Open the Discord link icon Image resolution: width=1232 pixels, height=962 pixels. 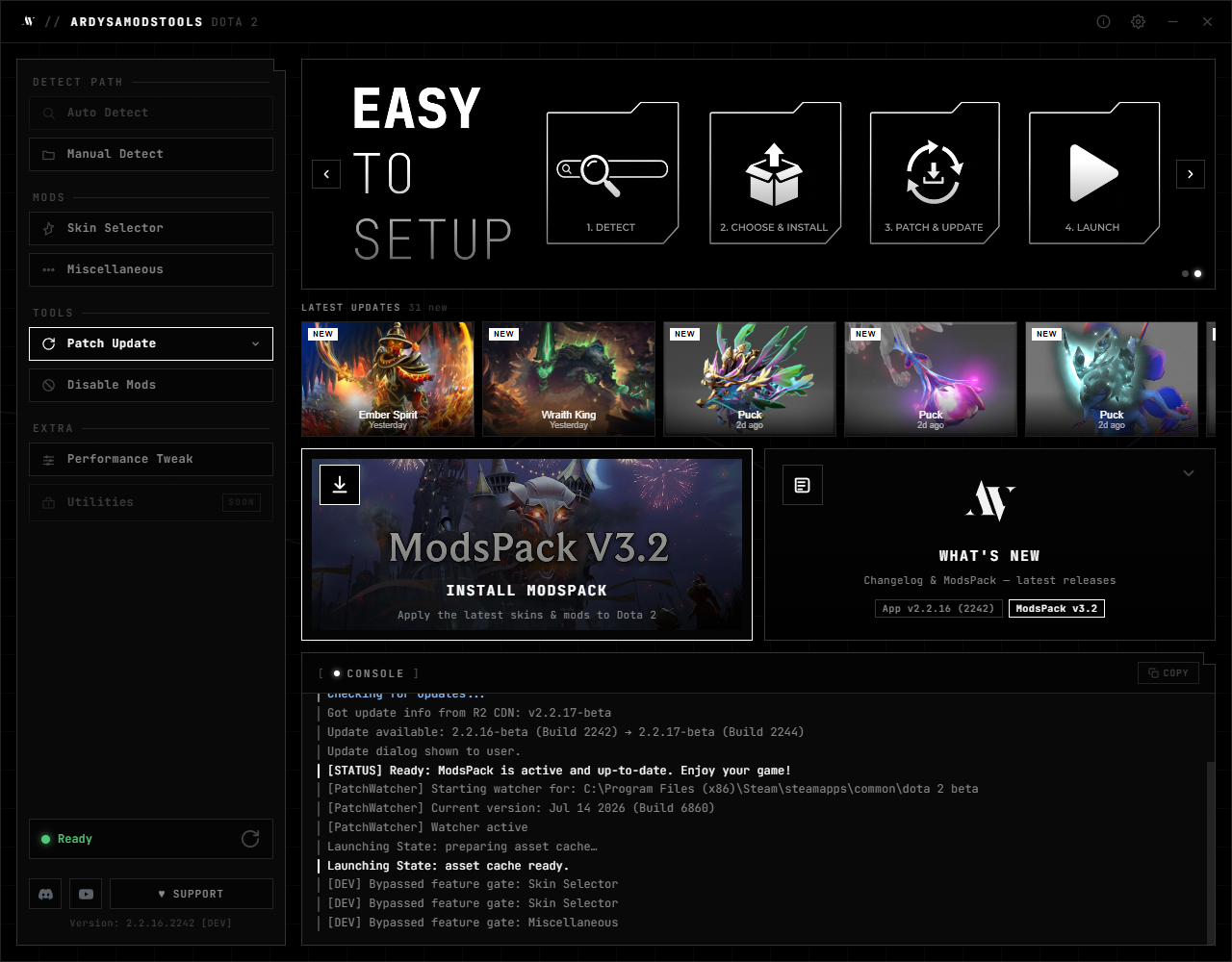[45, 894]
